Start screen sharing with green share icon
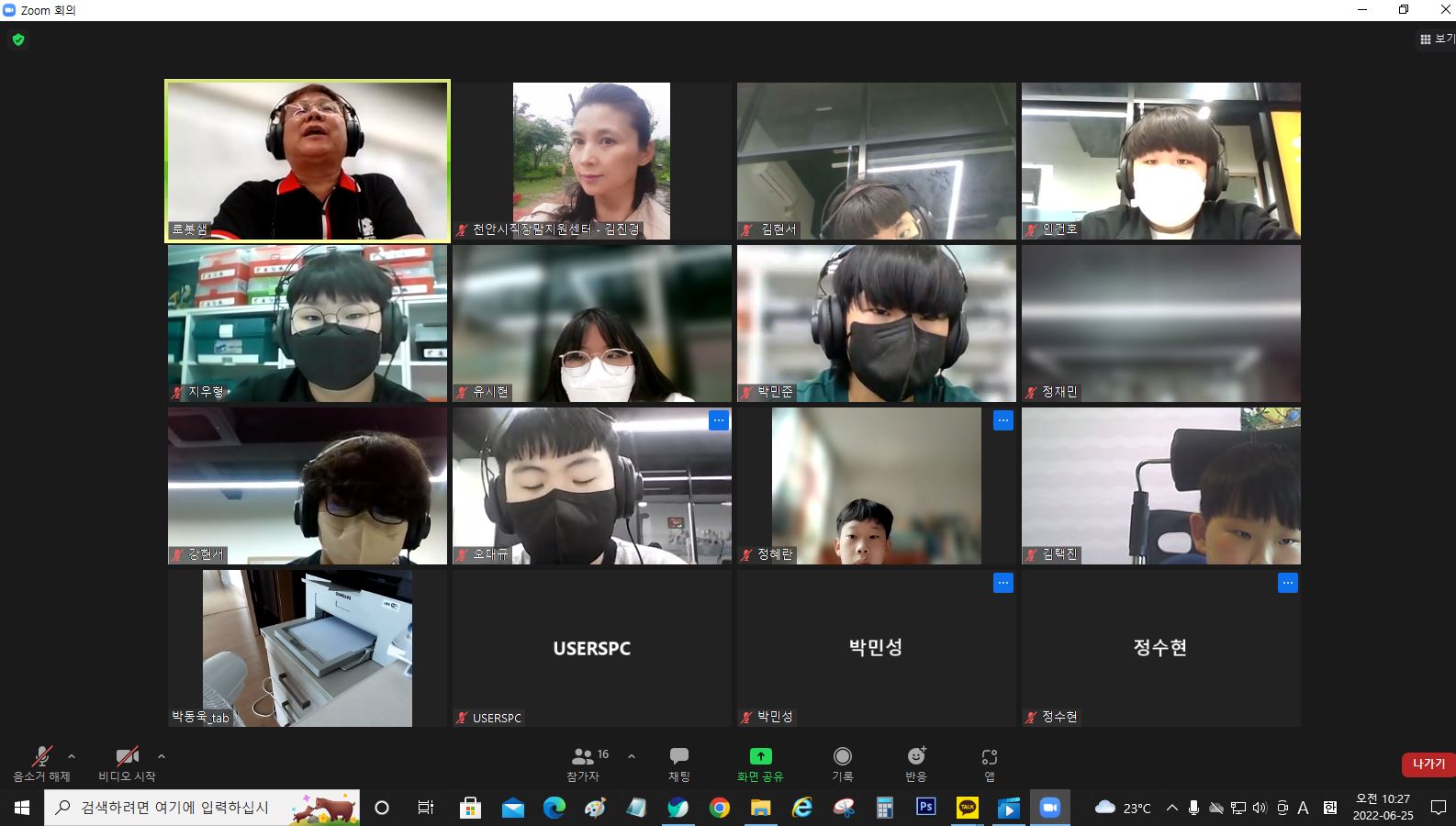This screenshot has height=826, width=1456. [x=760, y=757]
